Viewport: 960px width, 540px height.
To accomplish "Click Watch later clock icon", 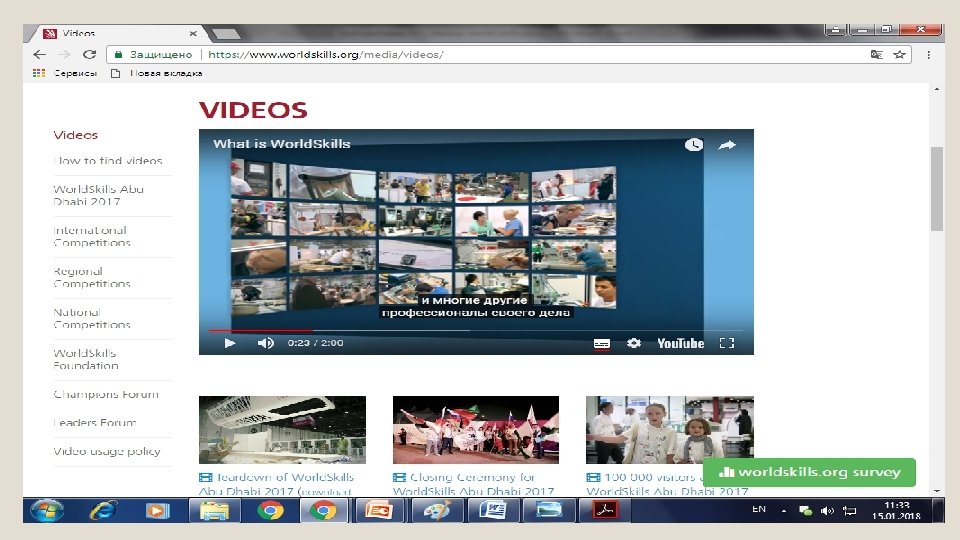I will [694, 144].
